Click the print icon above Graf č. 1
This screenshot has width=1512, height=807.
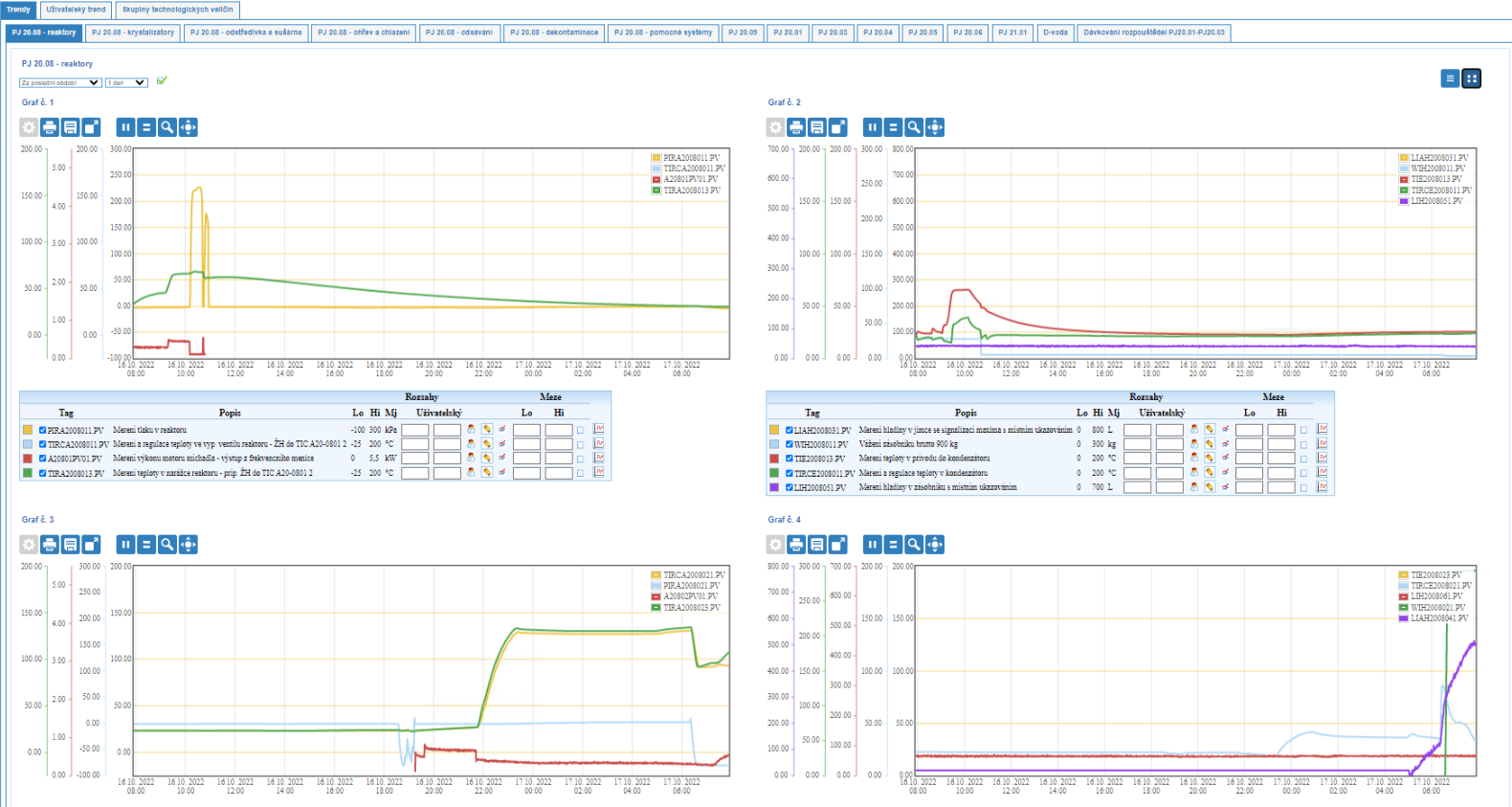pyautogui.click(x=50, y=127)
